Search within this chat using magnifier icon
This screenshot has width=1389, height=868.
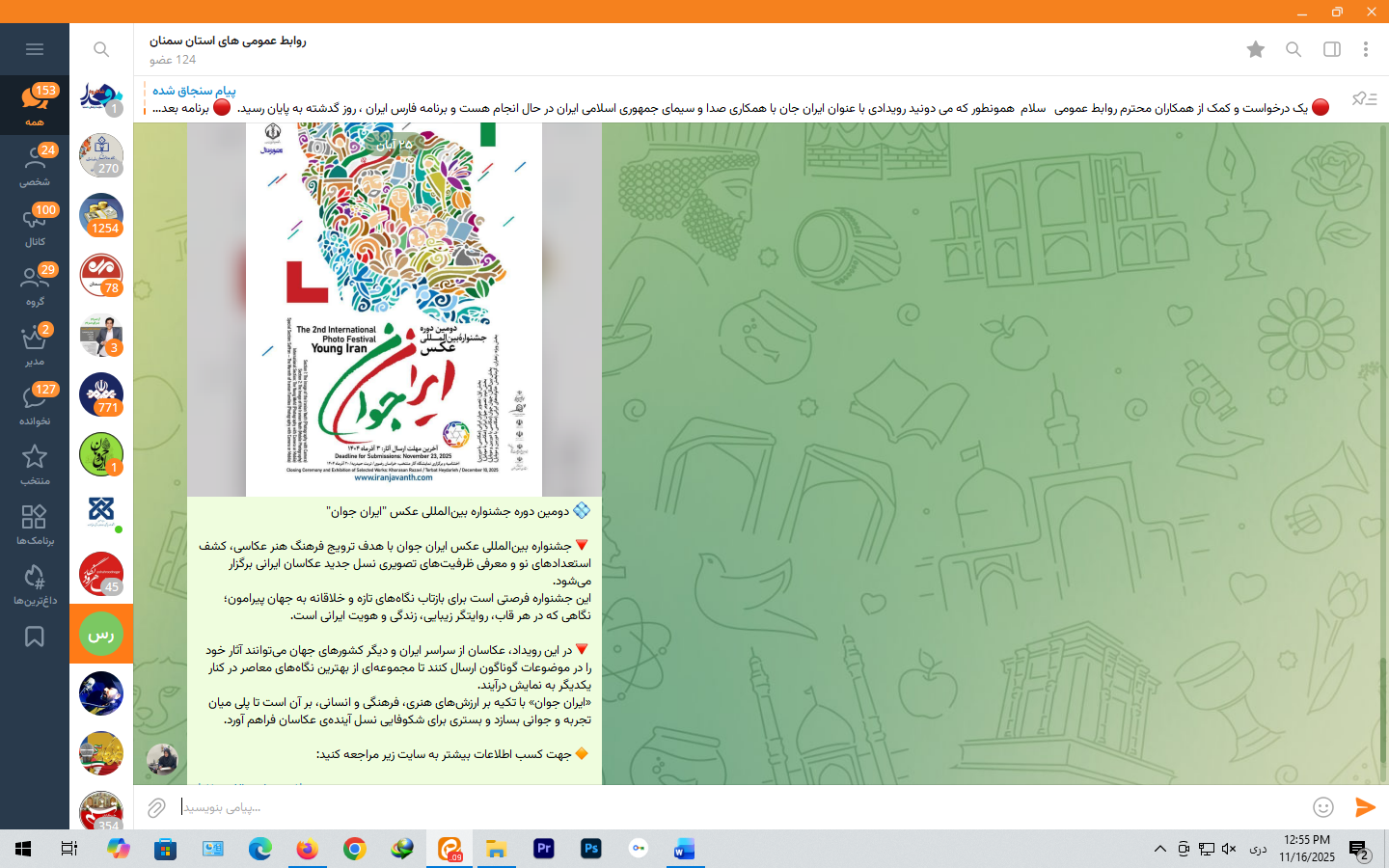1294,49
